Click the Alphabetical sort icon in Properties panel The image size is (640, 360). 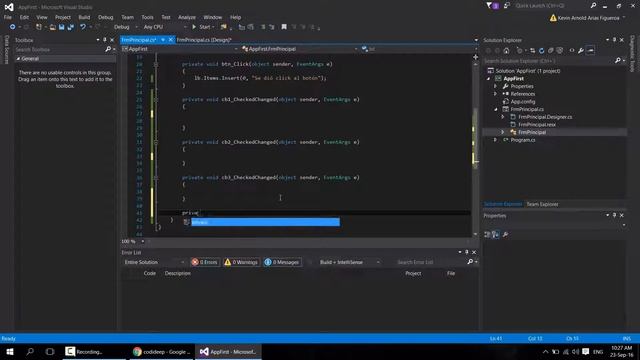pos(495,234)
